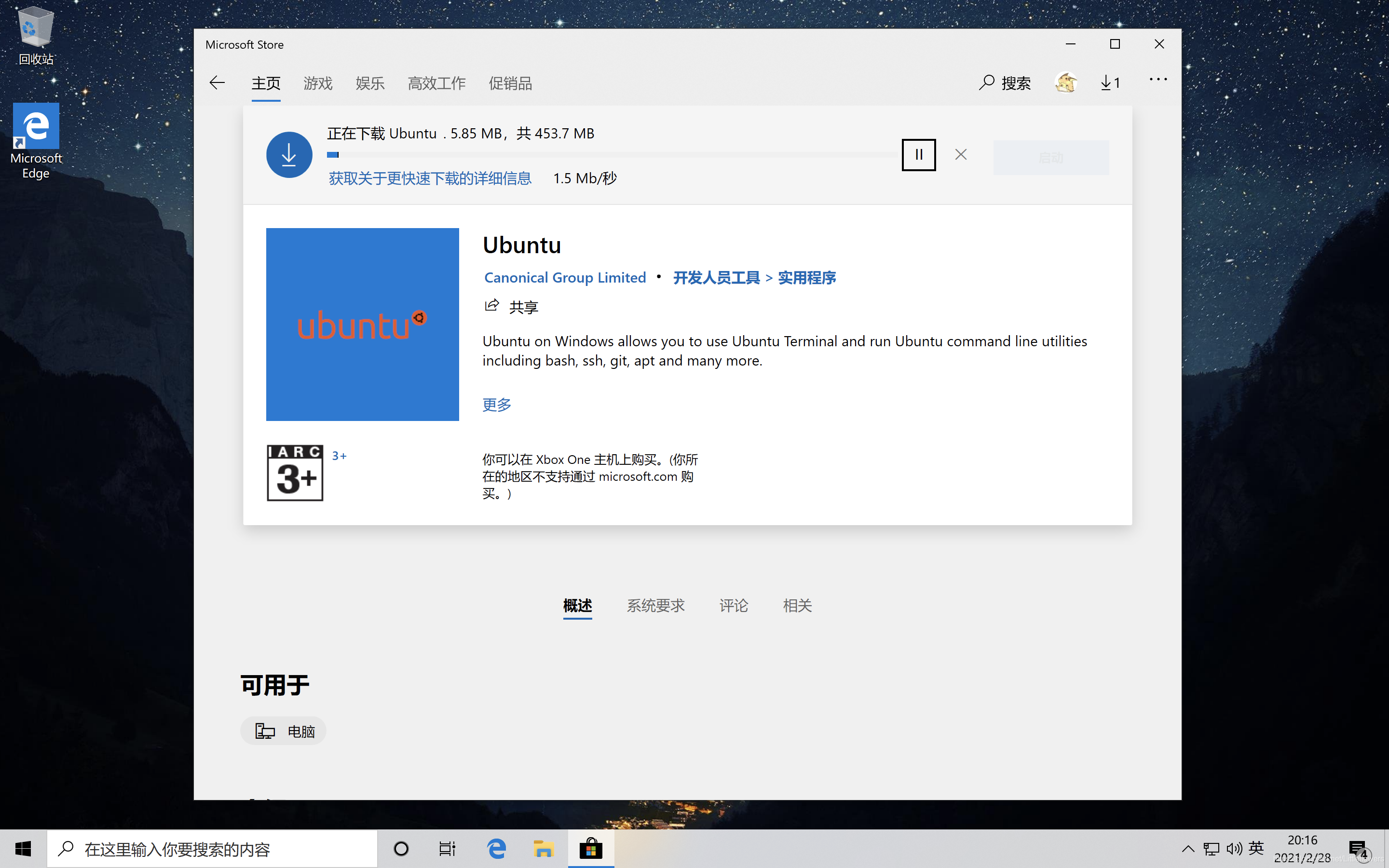1389x868 pixels.
Task: Click the 搜索 search button
Action: pos(1005,82)
